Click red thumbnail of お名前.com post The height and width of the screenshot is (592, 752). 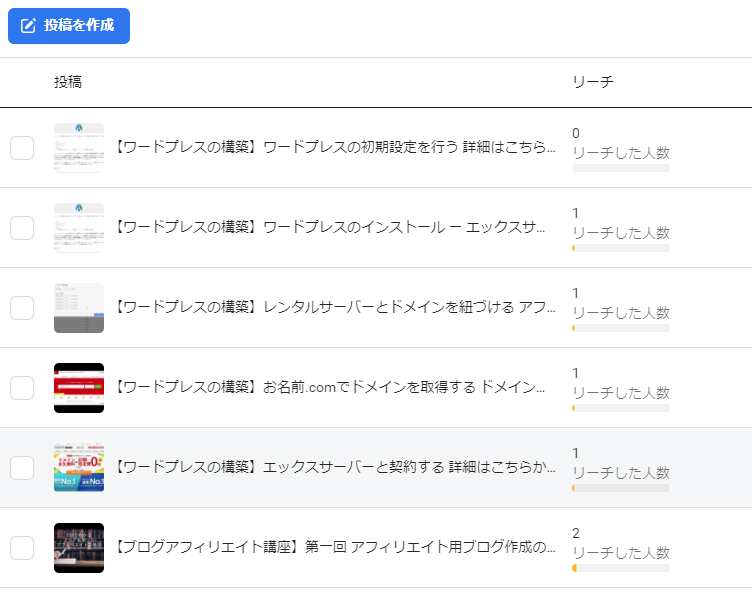click(x=79, y=388)
